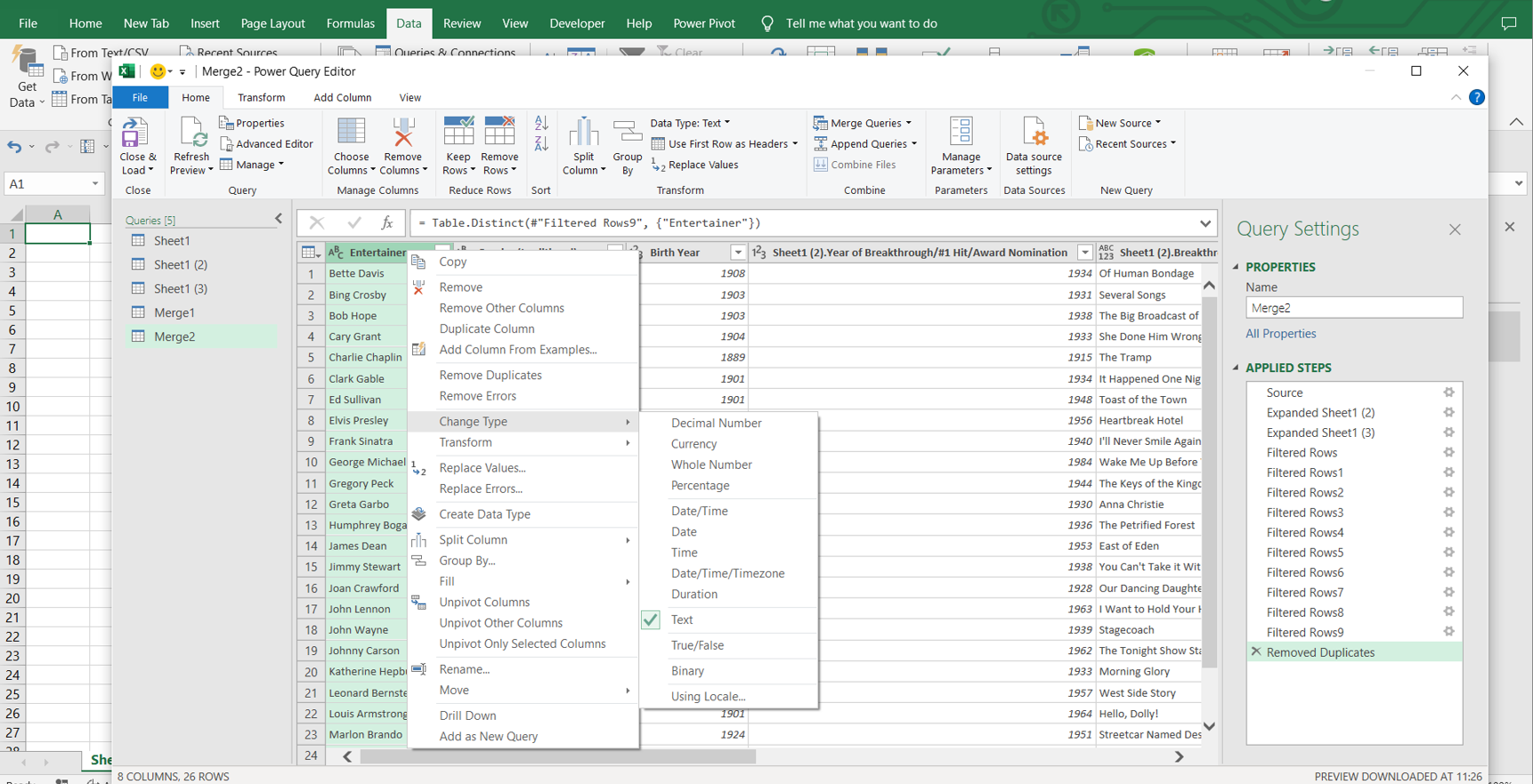
Task: Click the Remove Columns icon
Action: pos(403,132)
